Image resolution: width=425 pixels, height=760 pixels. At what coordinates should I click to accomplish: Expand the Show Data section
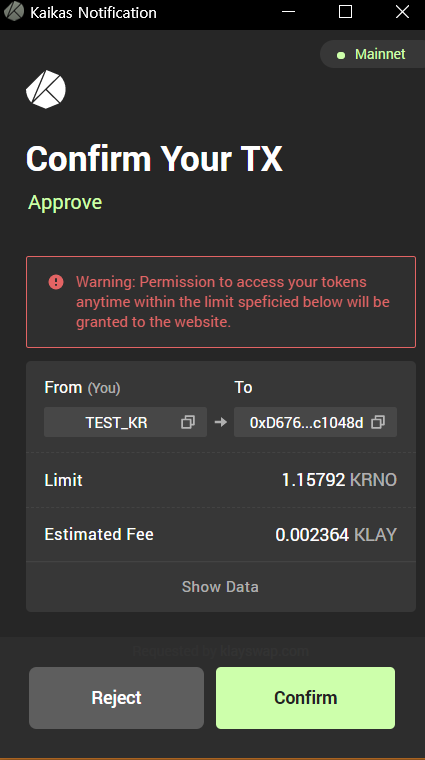coord(220,586)
